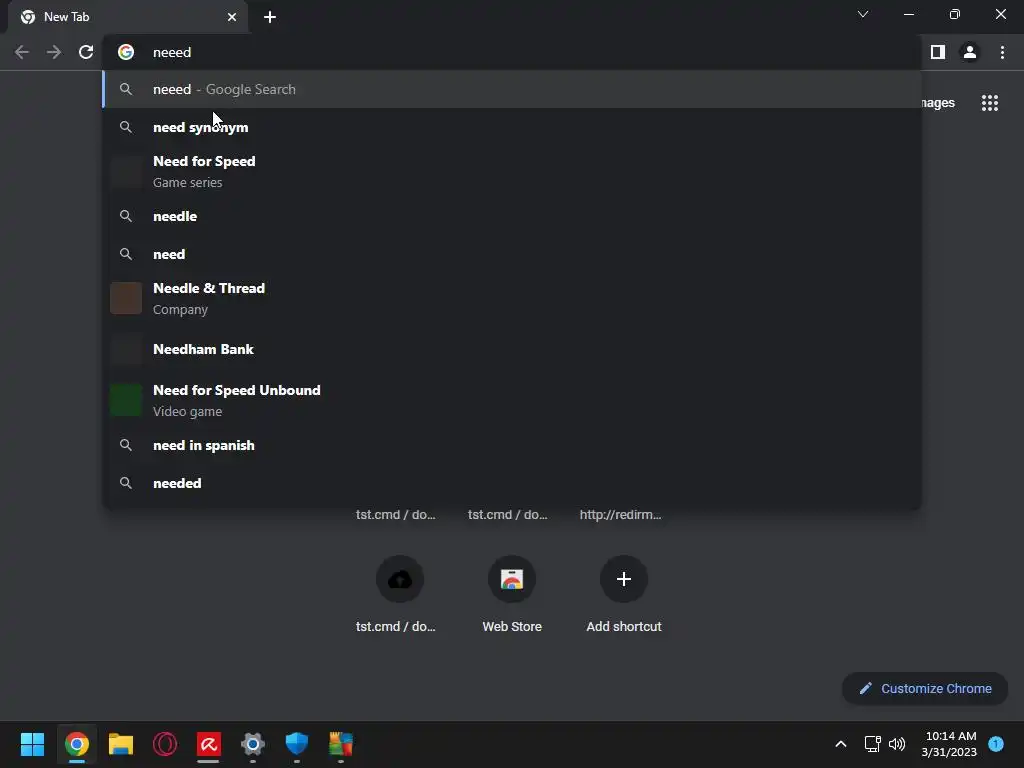The width and height of the screenshot is (1024, 768).
Task: Expand the tab search chevron
Action: [863, 14]
